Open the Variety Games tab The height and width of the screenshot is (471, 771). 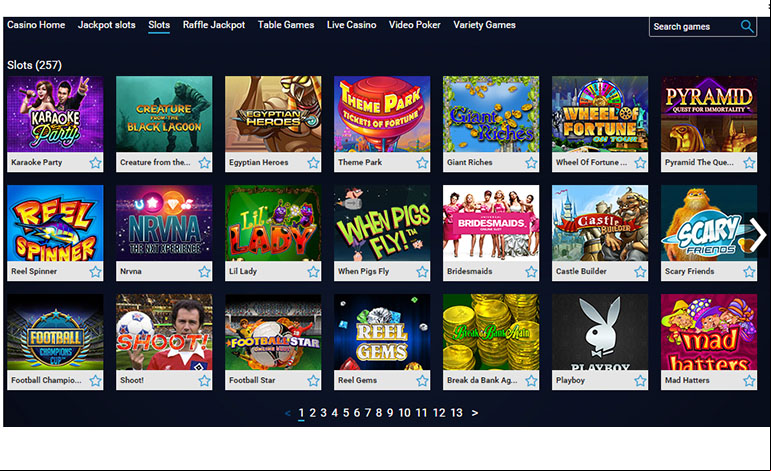pos(484,25)
